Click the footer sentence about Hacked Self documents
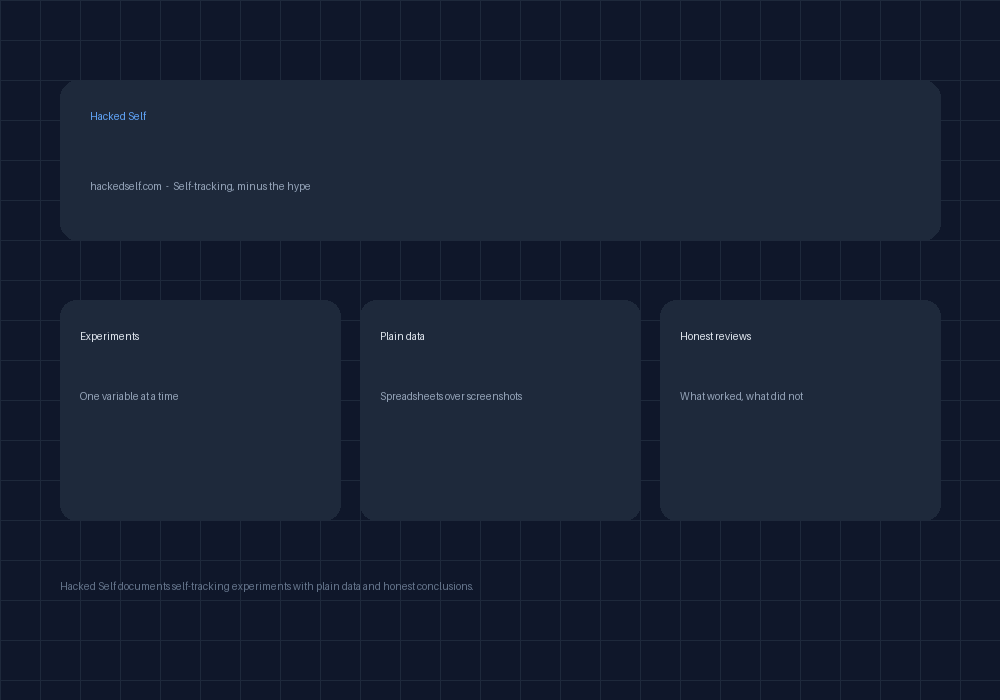The image size is (1000, 700). pos(267,586)
